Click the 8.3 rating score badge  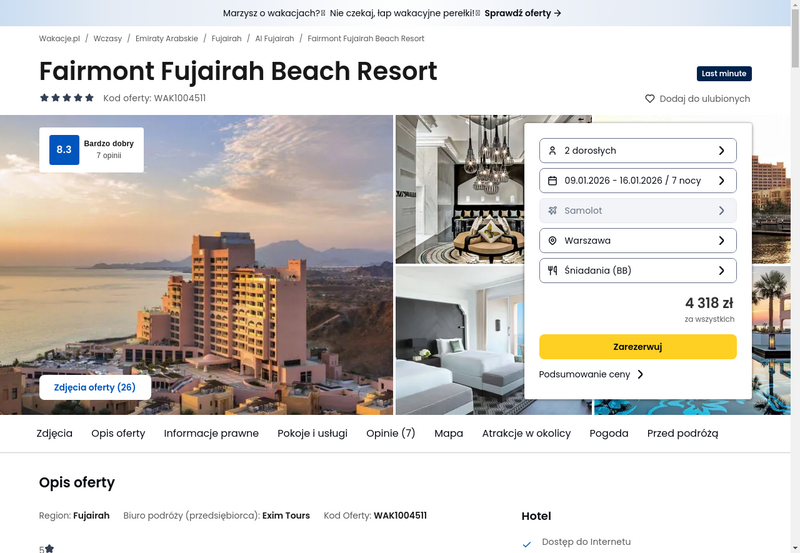[x=64, y=149]
